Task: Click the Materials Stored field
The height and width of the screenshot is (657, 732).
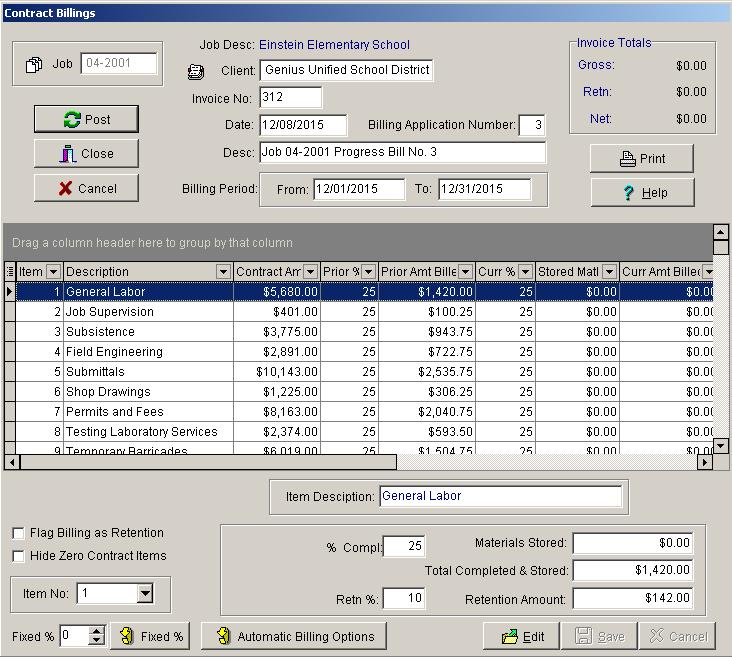Action: (633, 543)
